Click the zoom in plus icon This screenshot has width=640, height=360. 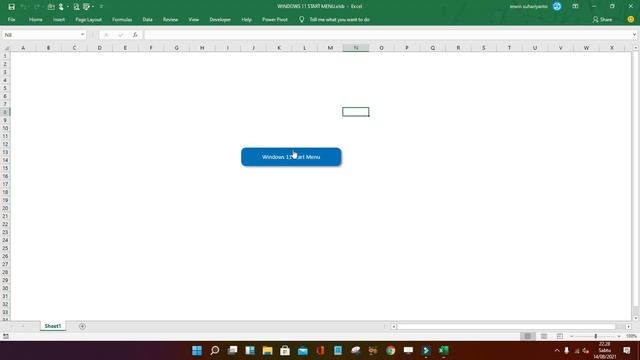tap(619, 336)
